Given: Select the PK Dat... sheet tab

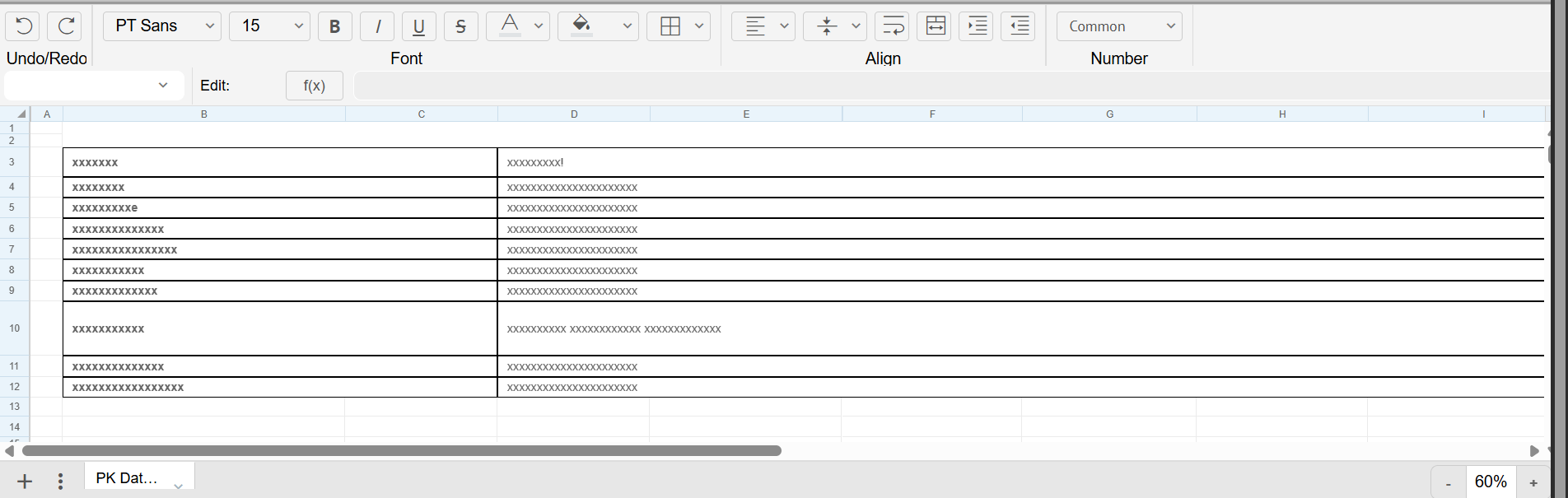Looking at the screenshot, I should point(127,478).
